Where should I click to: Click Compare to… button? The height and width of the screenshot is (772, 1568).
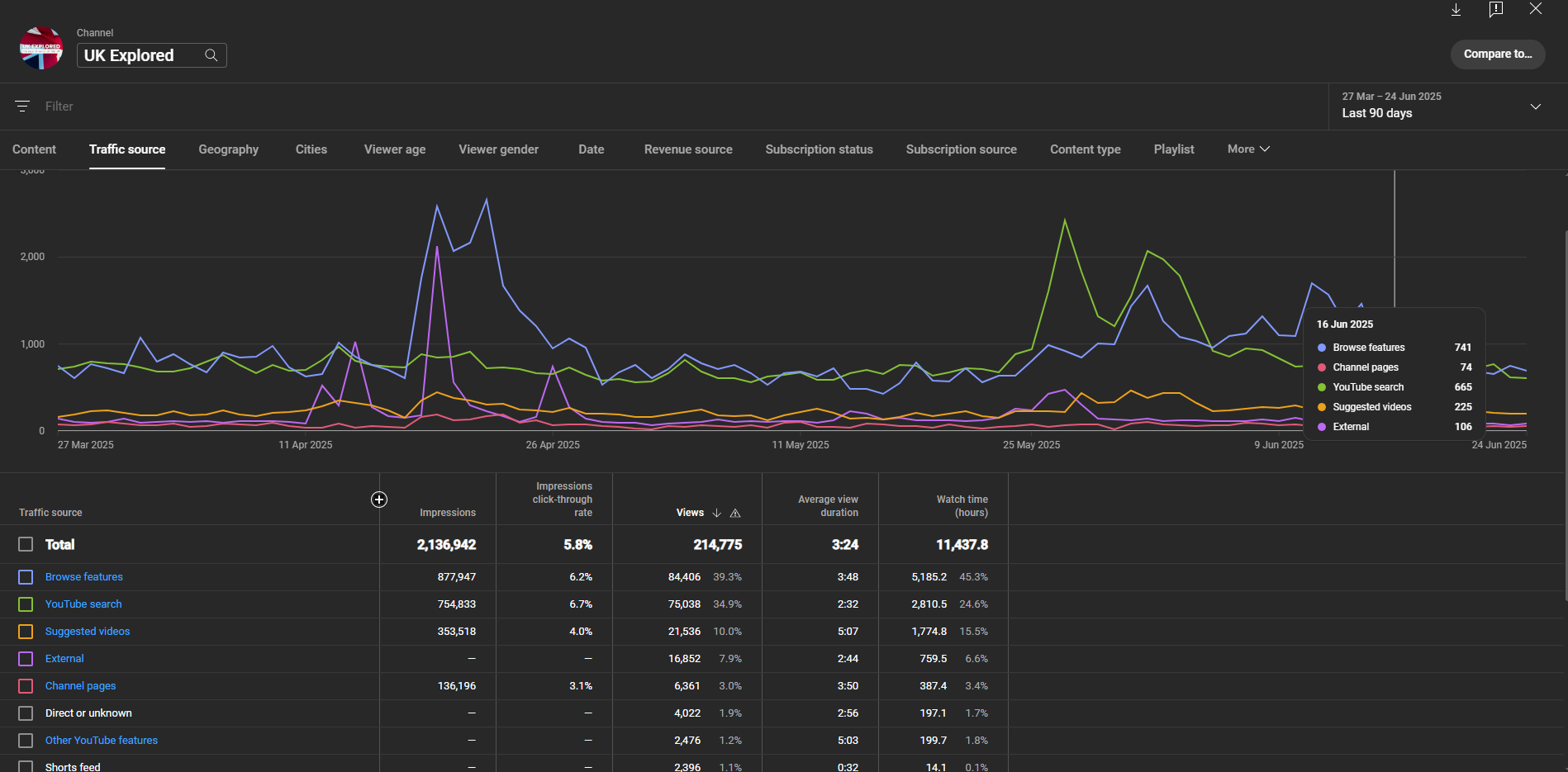[1498, 54]
